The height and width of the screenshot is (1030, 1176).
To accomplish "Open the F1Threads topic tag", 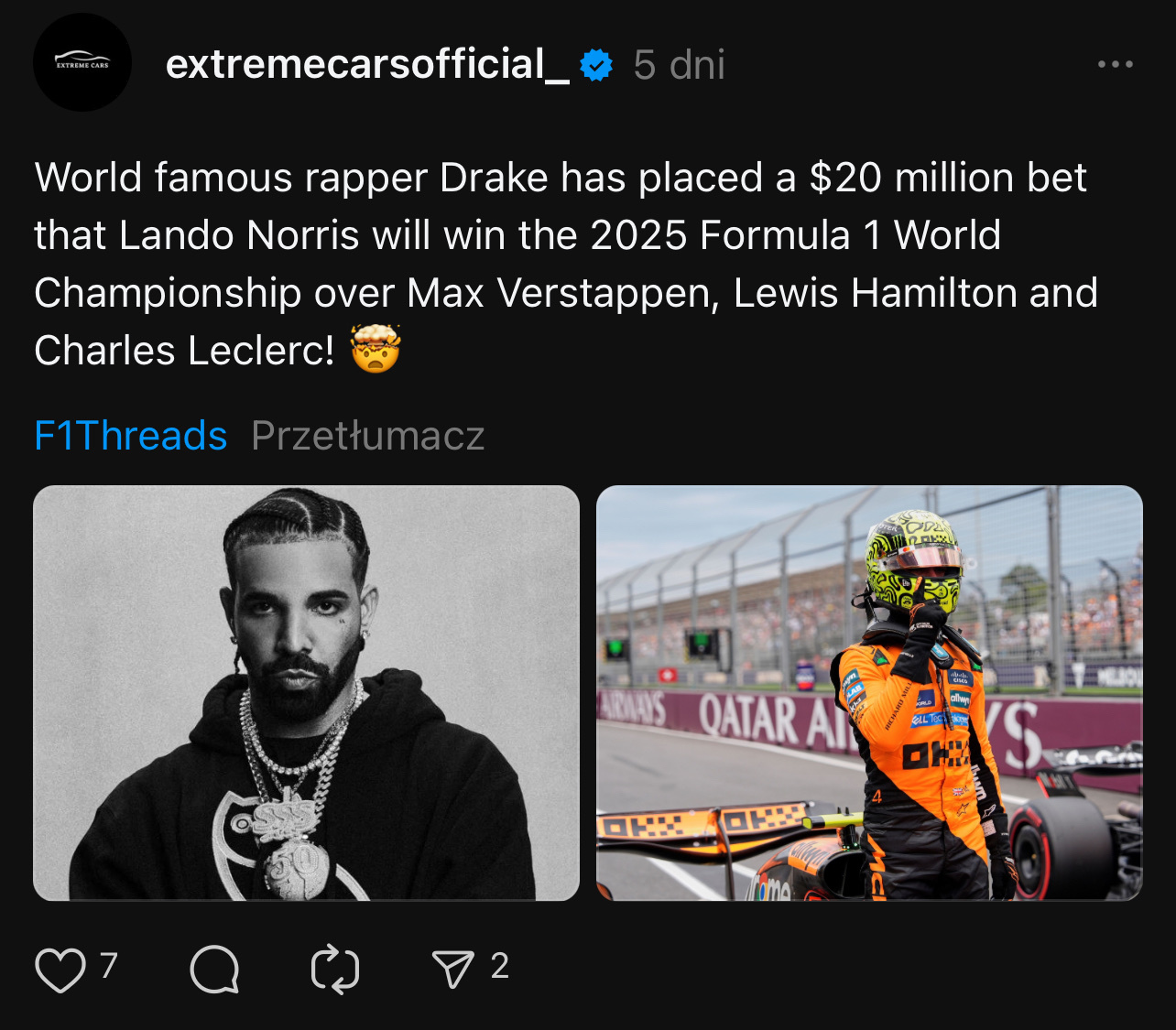I will pyautogui.click(x=130, y=436).
